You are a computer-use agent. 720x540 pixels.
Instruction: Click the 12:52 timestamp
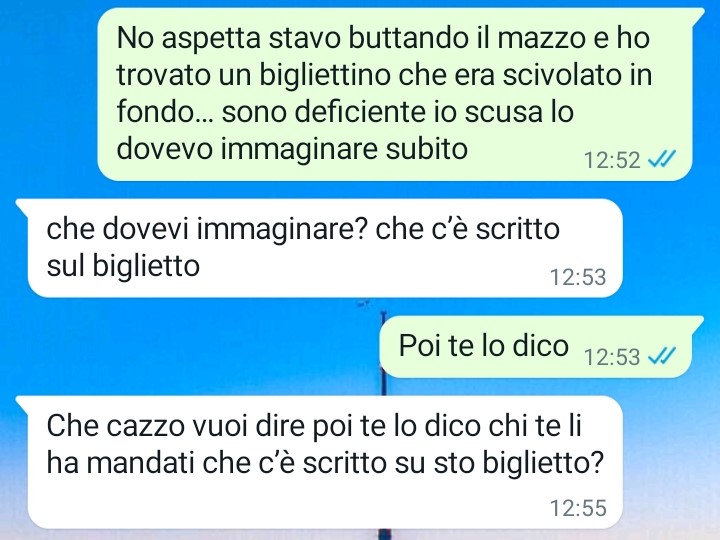[612, 160]
